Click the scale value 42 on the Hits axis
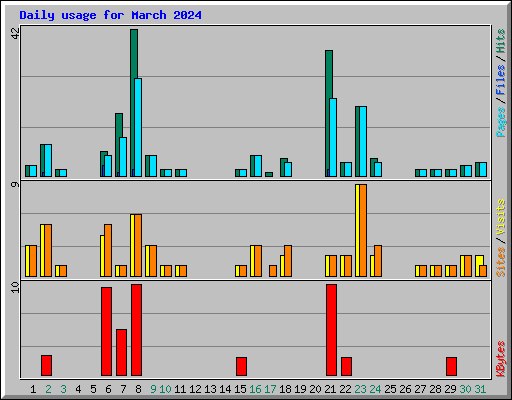 click(15, 33)
